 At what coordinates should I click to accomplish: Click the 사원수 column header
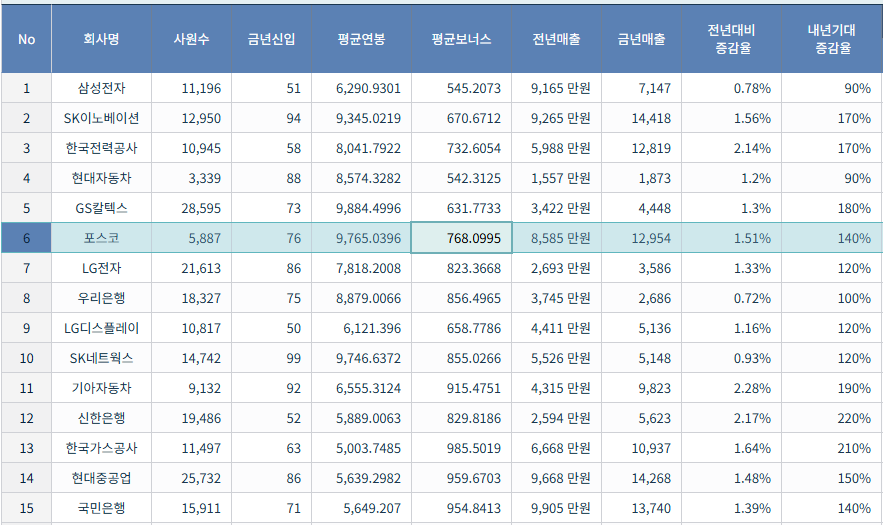tap(191, 39)
